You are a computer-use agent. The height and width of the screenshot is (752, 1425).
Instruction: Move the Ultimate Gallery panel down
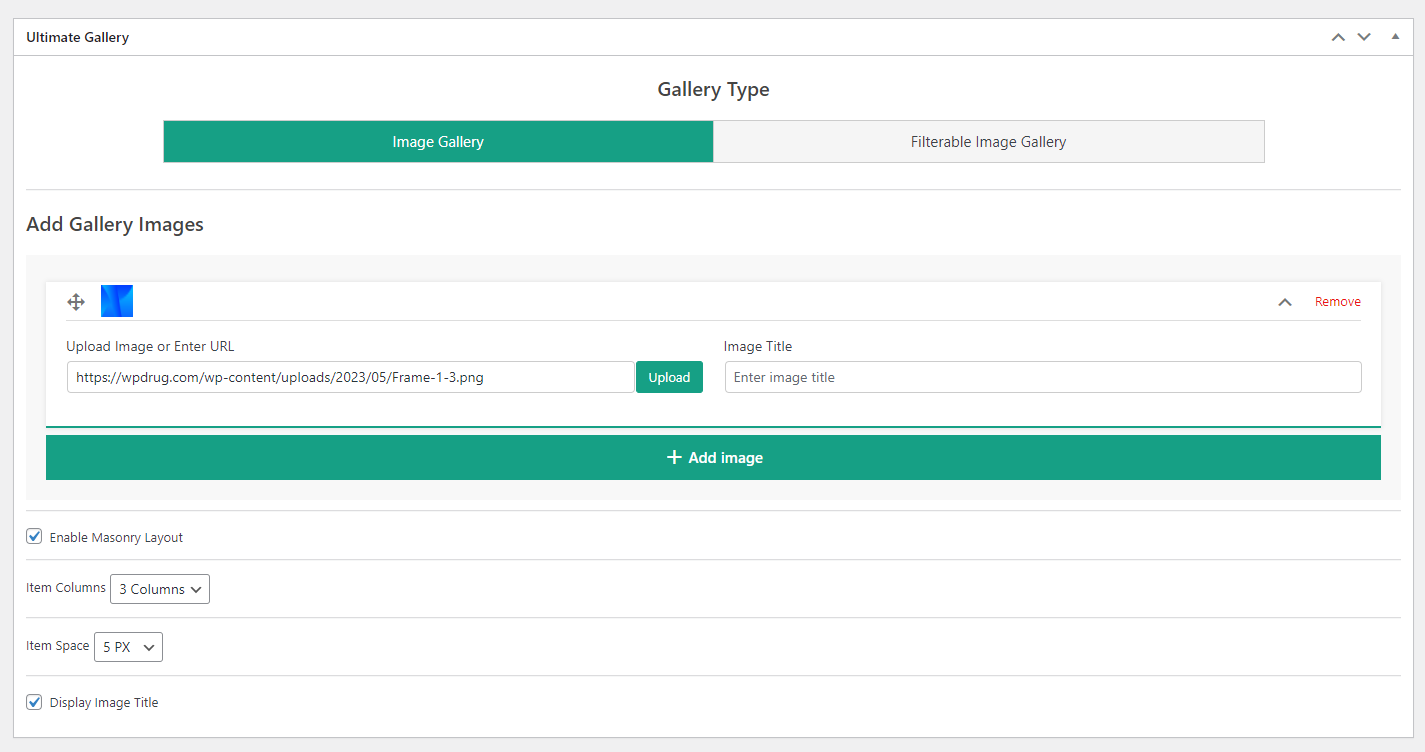pyautogui.click(x=1364, y=37)
